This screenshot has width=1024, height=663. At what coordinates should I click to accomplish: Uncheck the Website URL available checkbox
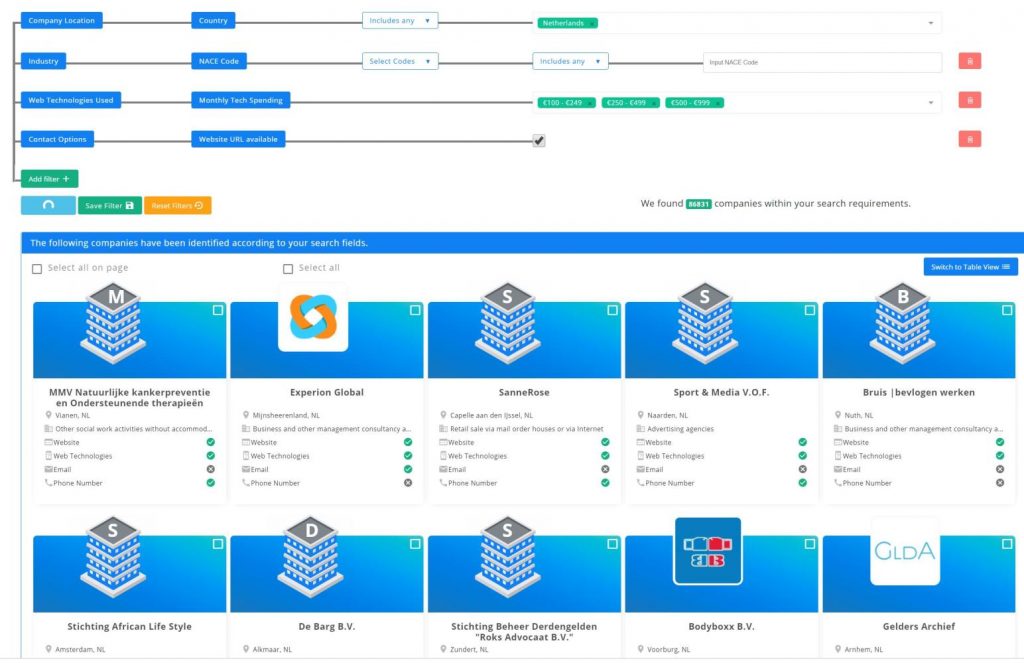[539, 141]
